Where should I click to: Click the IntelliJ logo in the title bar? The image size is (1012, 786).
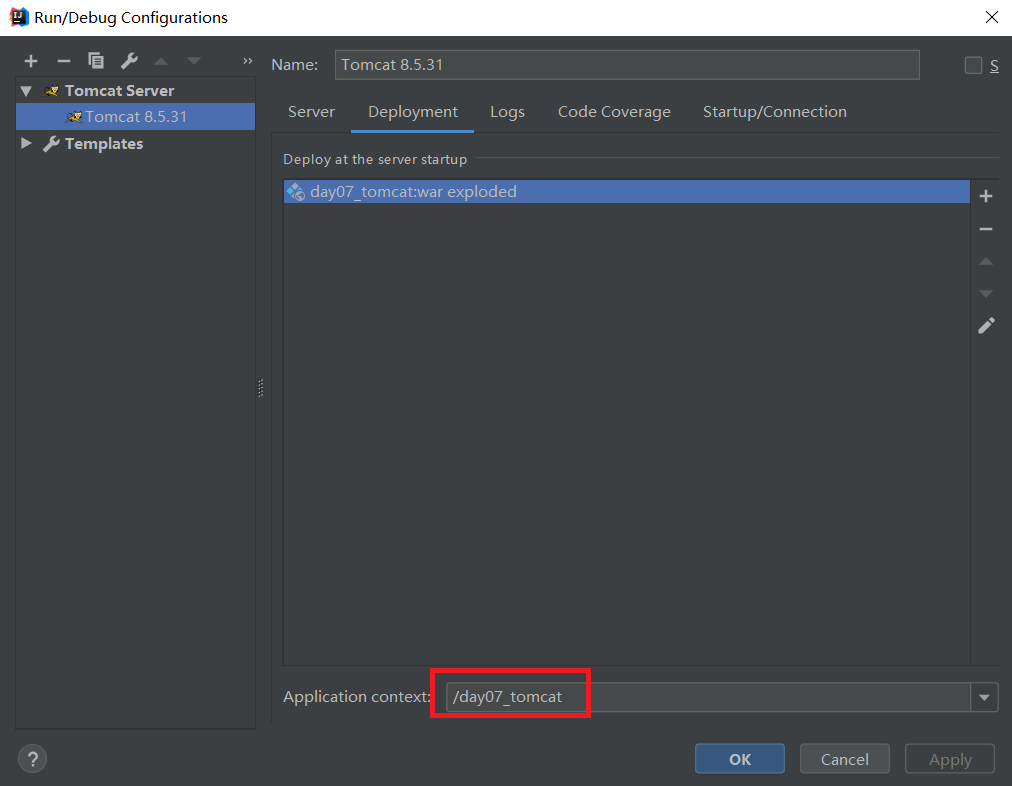(19, 17)
